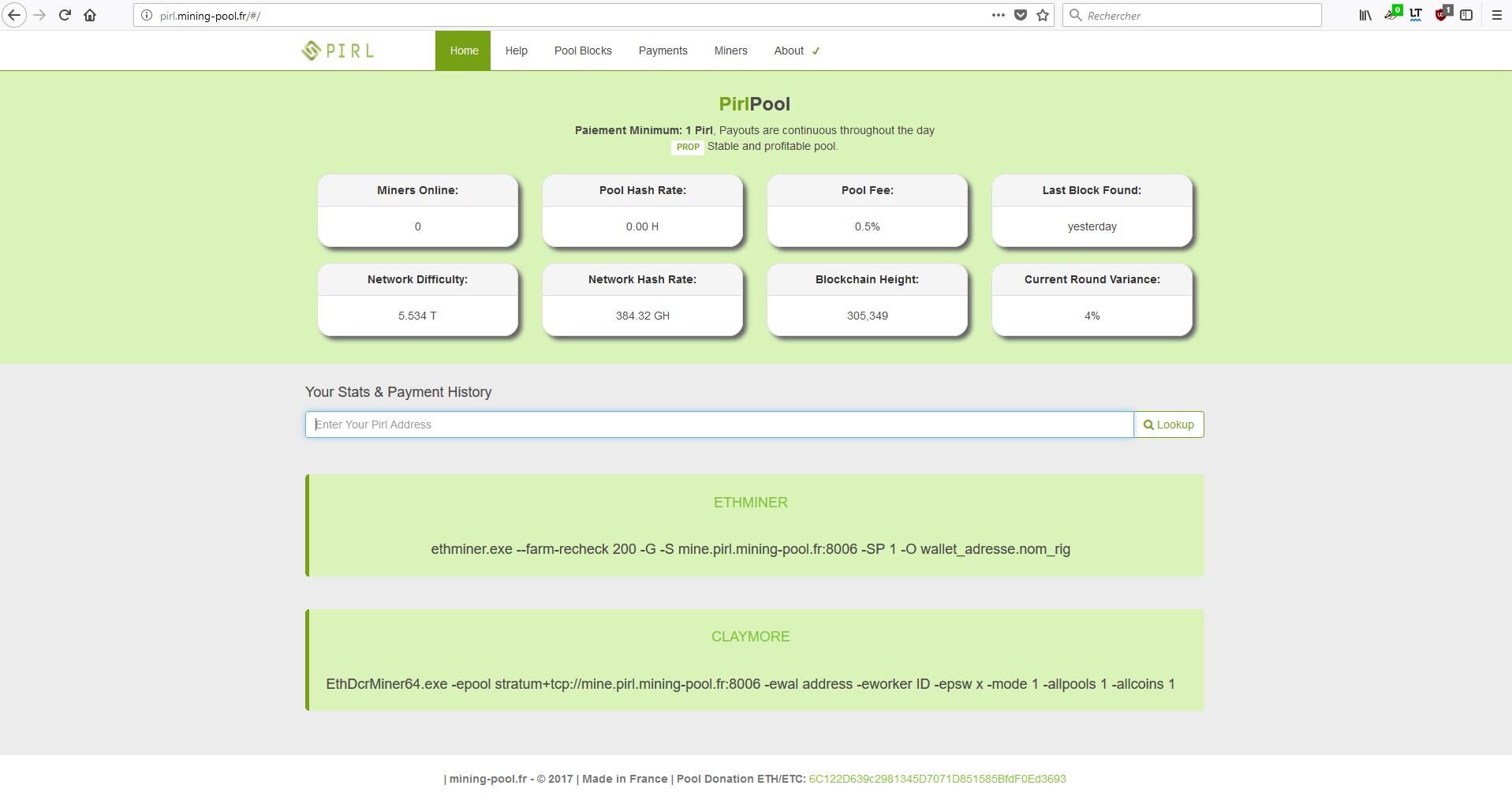
Task: Save page to Pocket icon
Action: 1021,15
